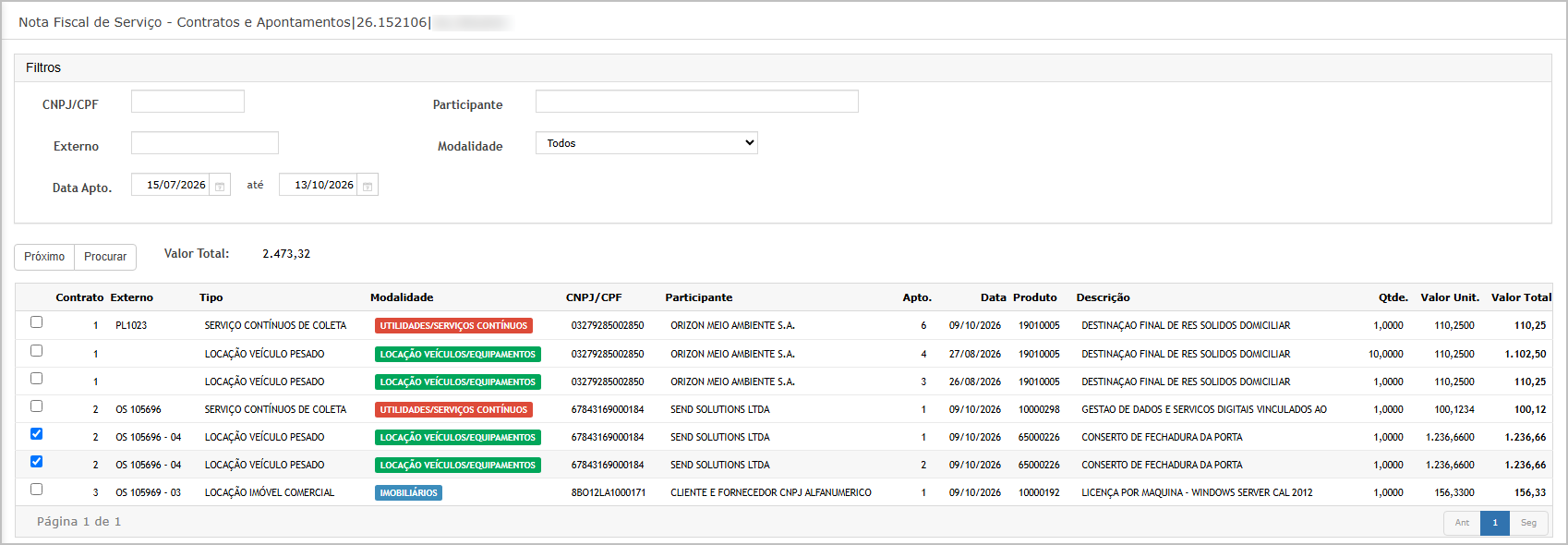Open the calendar picker for the end date 13/10/2026
Viewport: 1568px width, 545px height.
368,186
